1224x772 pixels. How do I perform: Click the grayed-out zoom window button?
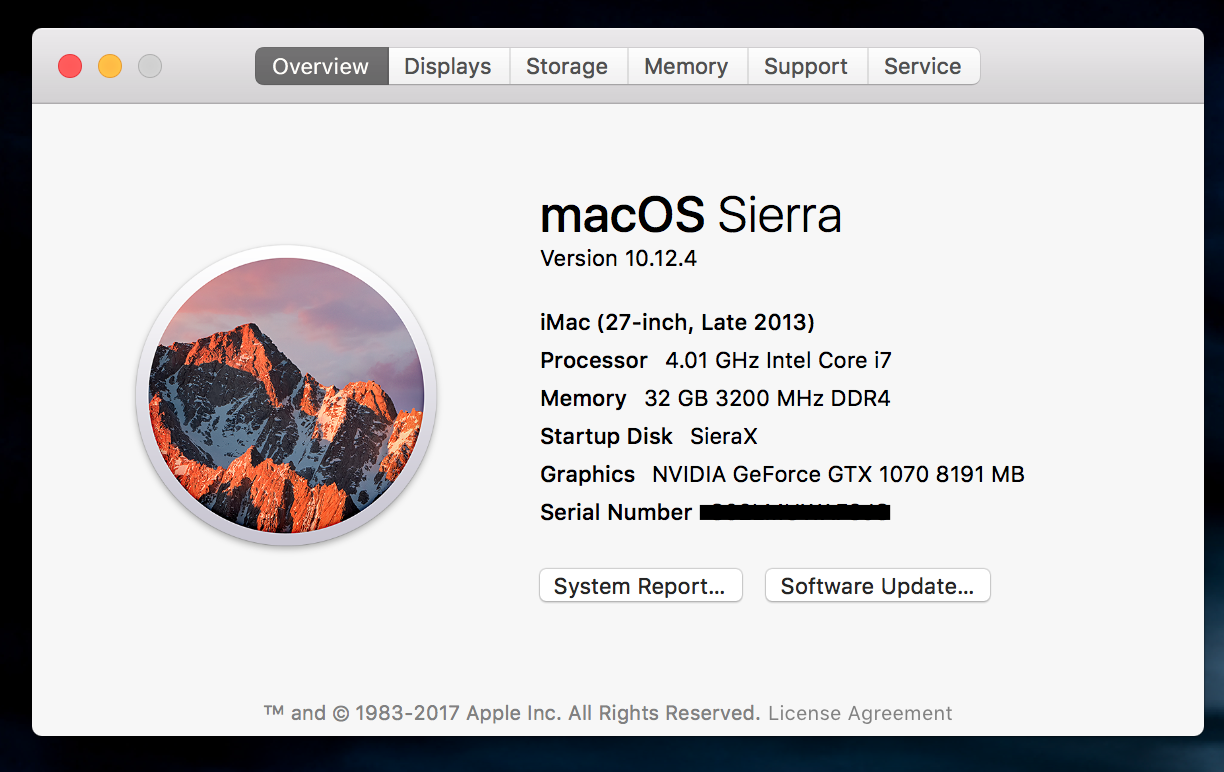tap(150, 66)
